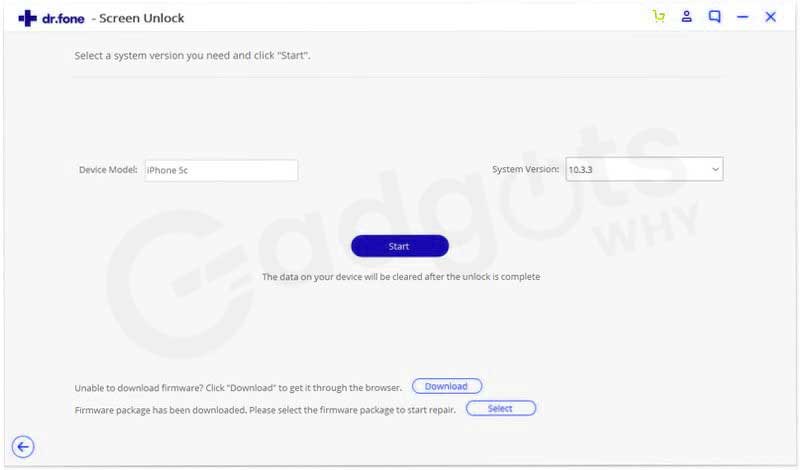Click the Firmware package has been downloaded message
The image size is (800, 470).
click(265, 410)
